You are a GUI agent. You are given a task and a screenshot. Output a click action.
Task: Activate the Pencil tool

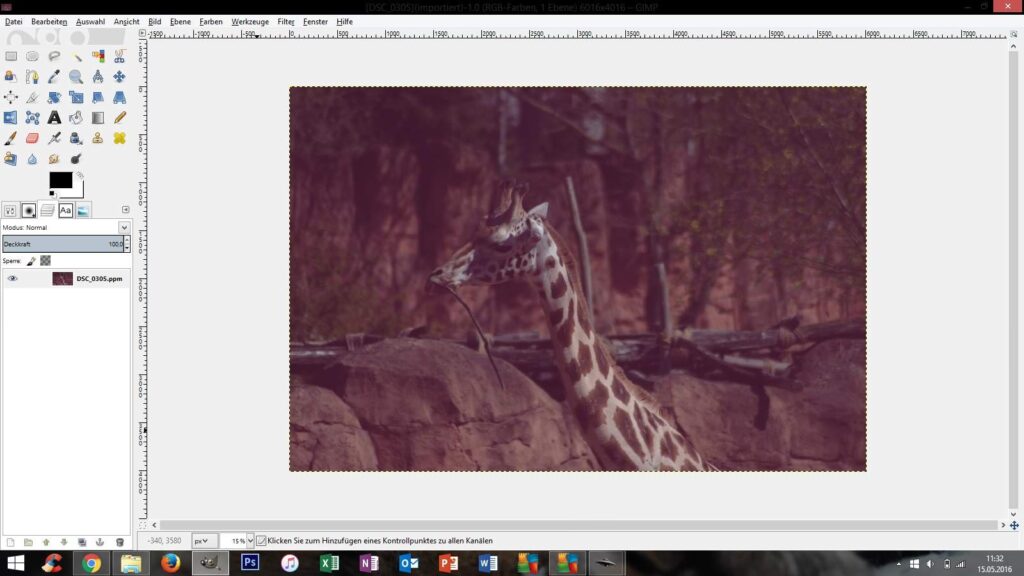point(119,118)
